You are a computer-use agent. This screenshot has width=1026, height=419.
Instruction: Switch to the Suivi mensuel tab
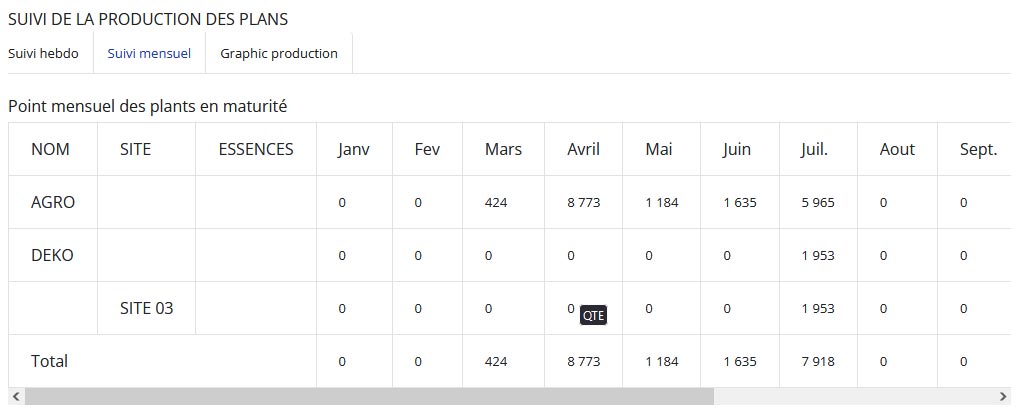149,54
